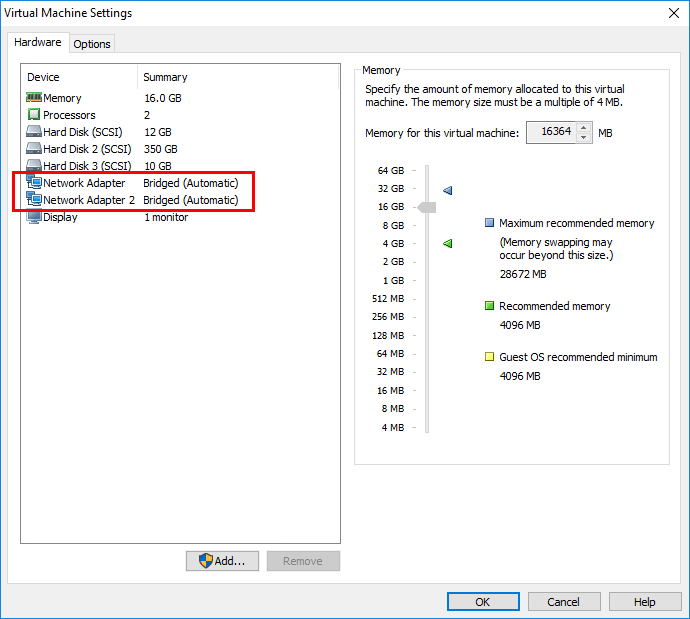690x619 pixels.
Task: Confirm settings with OK button
Action: click(x=483, y=601)
